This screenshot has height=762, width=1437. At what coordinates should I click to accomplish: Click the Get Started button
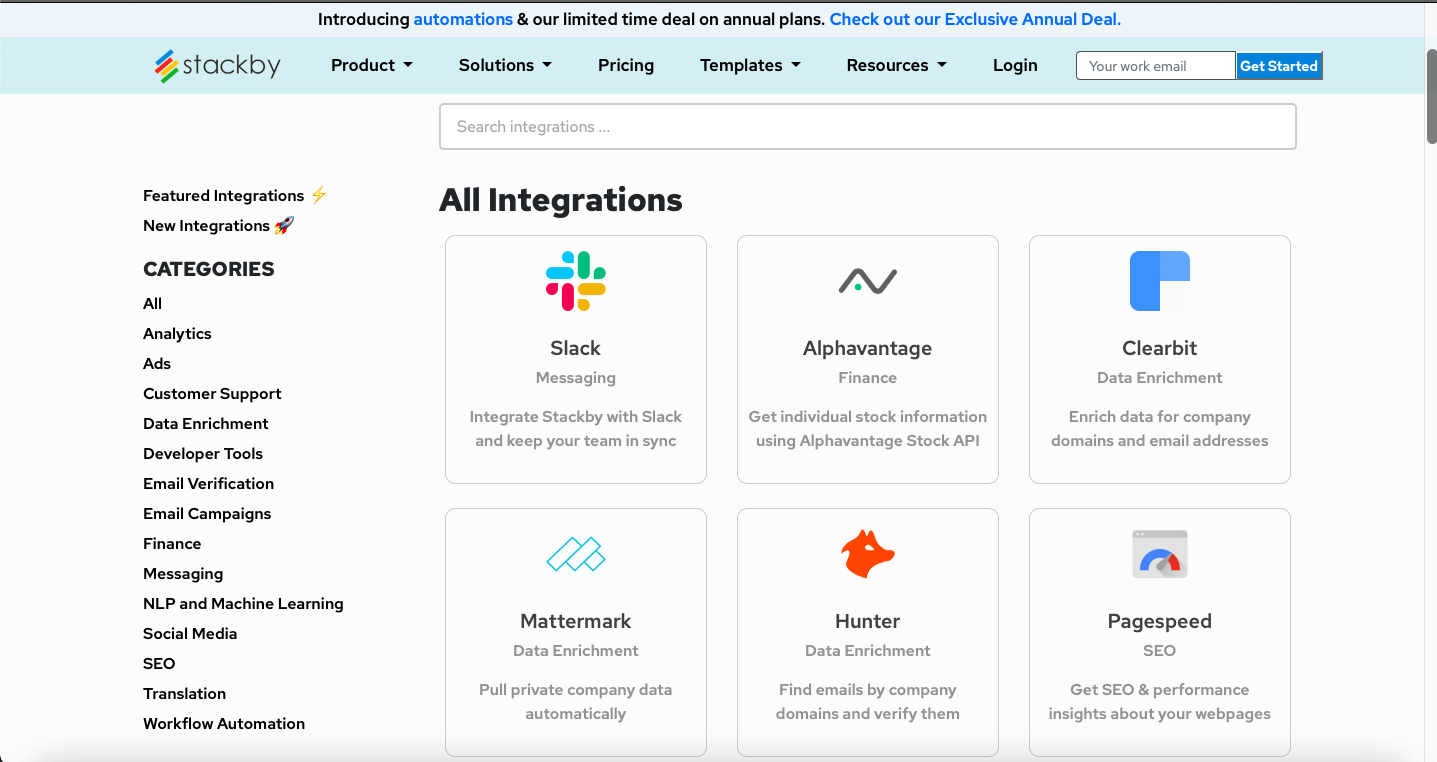coord(1279,66)
